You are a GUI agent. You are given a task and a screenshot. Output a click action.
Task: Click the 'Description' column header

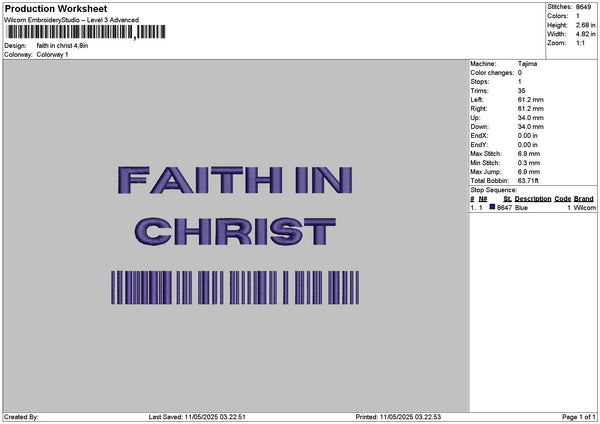tap(533, 199)
